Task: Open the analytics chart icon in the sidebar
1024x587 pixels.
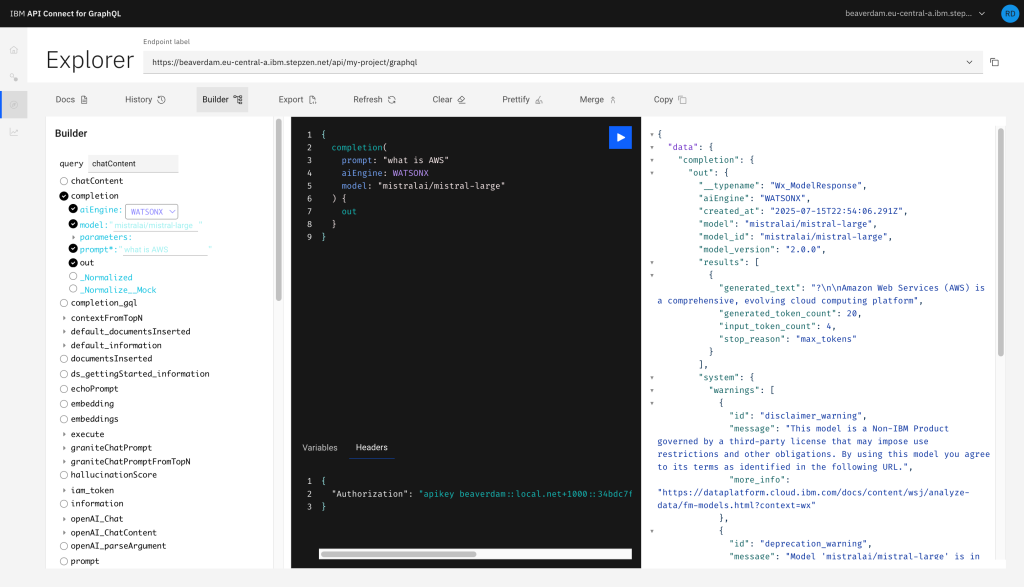Action: (x=13, y=131)
